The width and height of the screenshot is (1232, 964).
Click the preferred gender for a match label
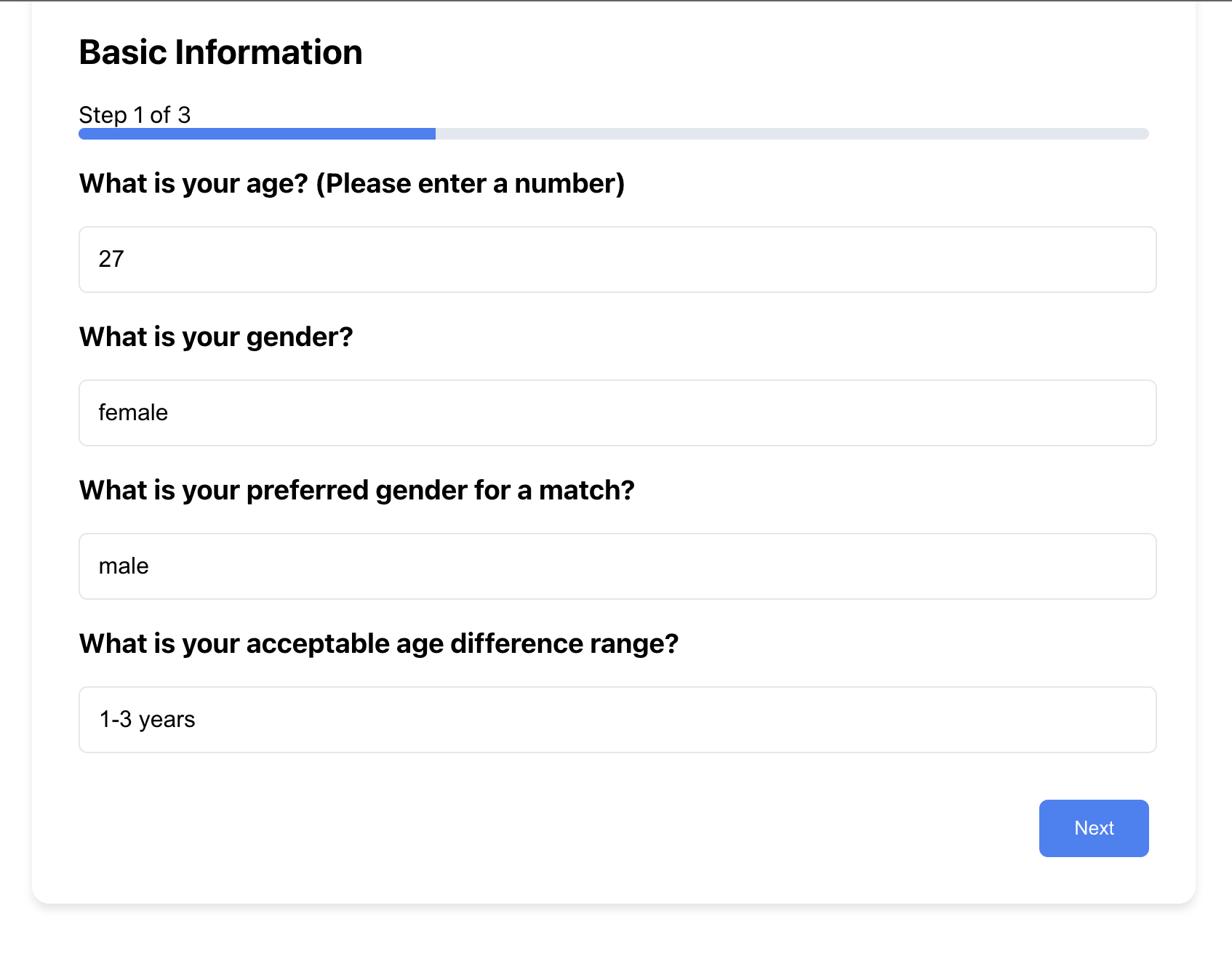click(356, 491)
